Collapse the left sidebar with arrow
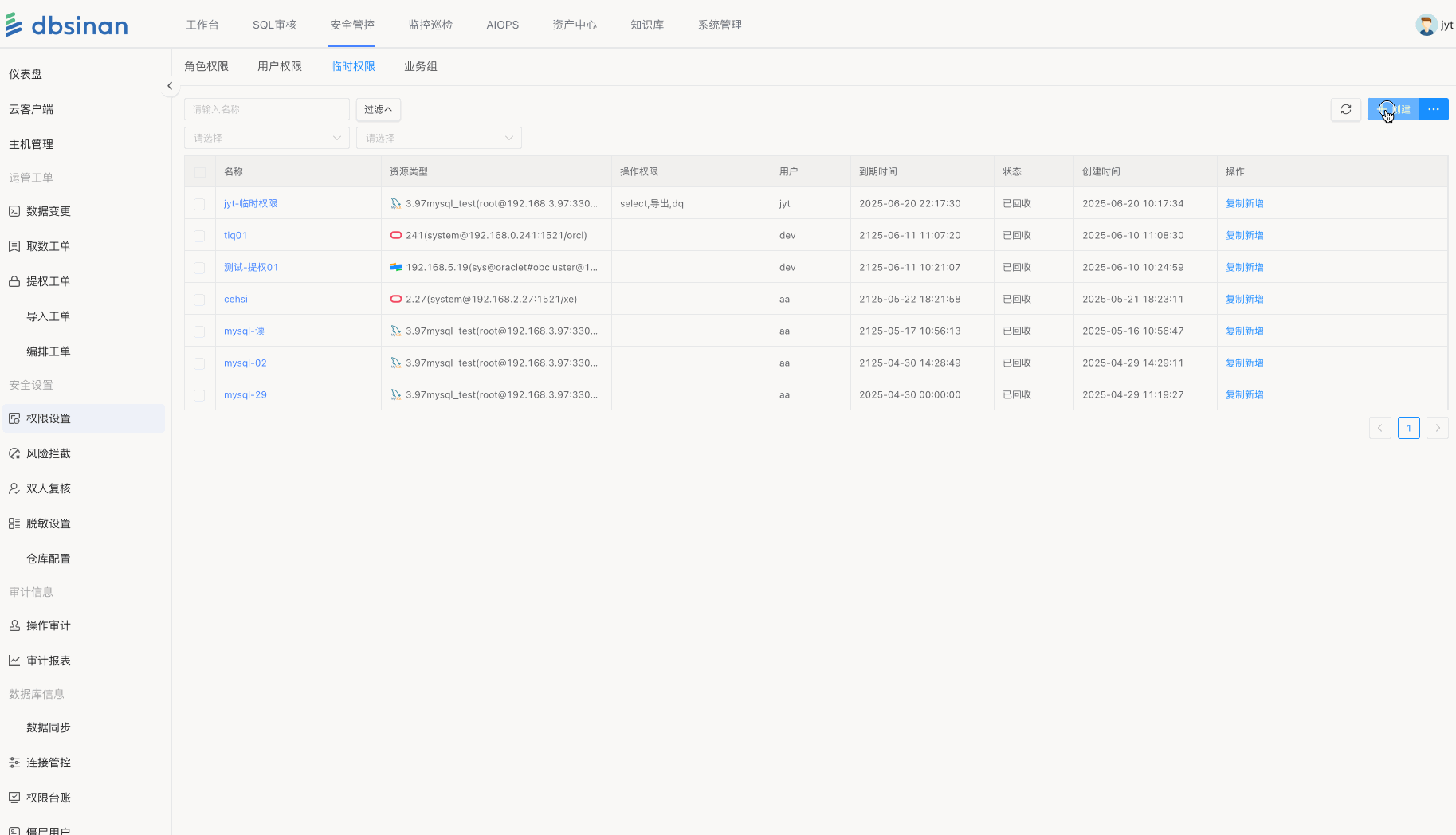Viewport: 1456px width, 835px height. coord(169,86)
